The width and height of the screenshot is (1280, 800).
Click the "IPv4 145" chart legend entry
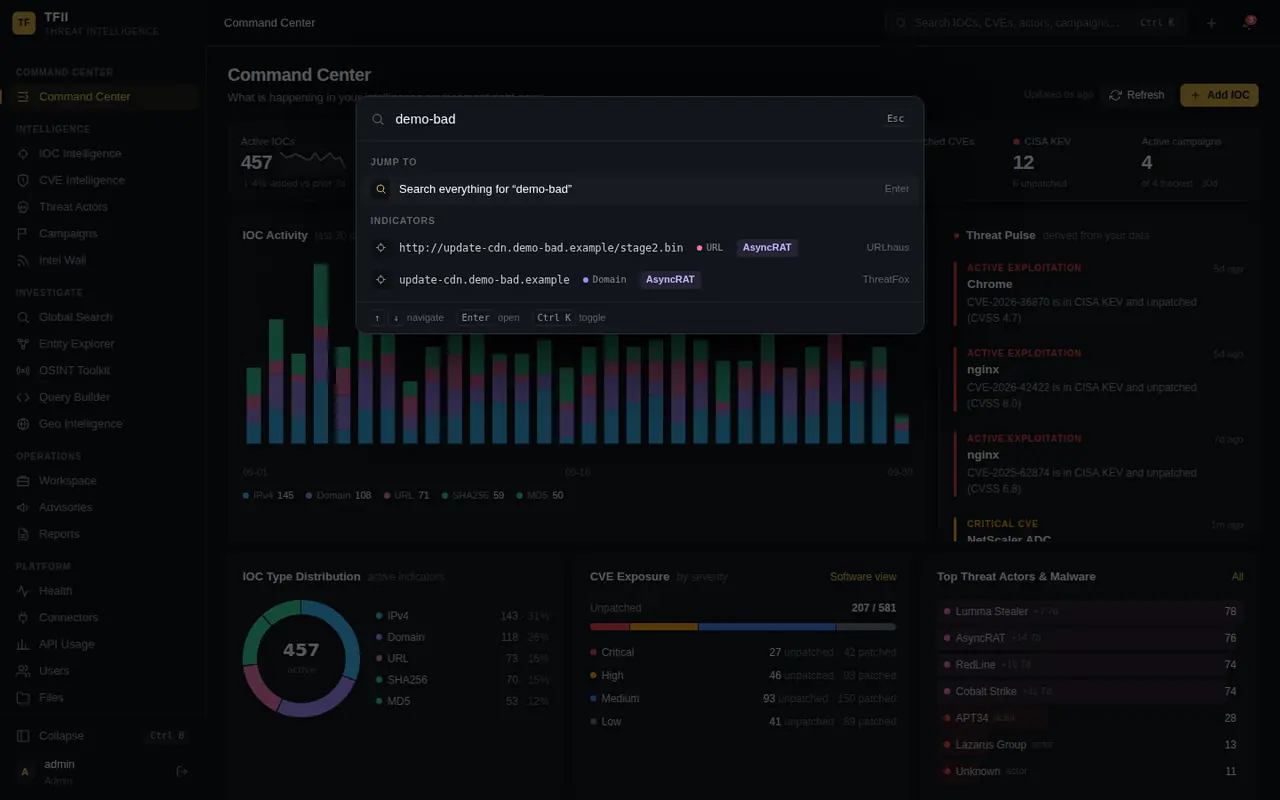click(x=268, y=496)
